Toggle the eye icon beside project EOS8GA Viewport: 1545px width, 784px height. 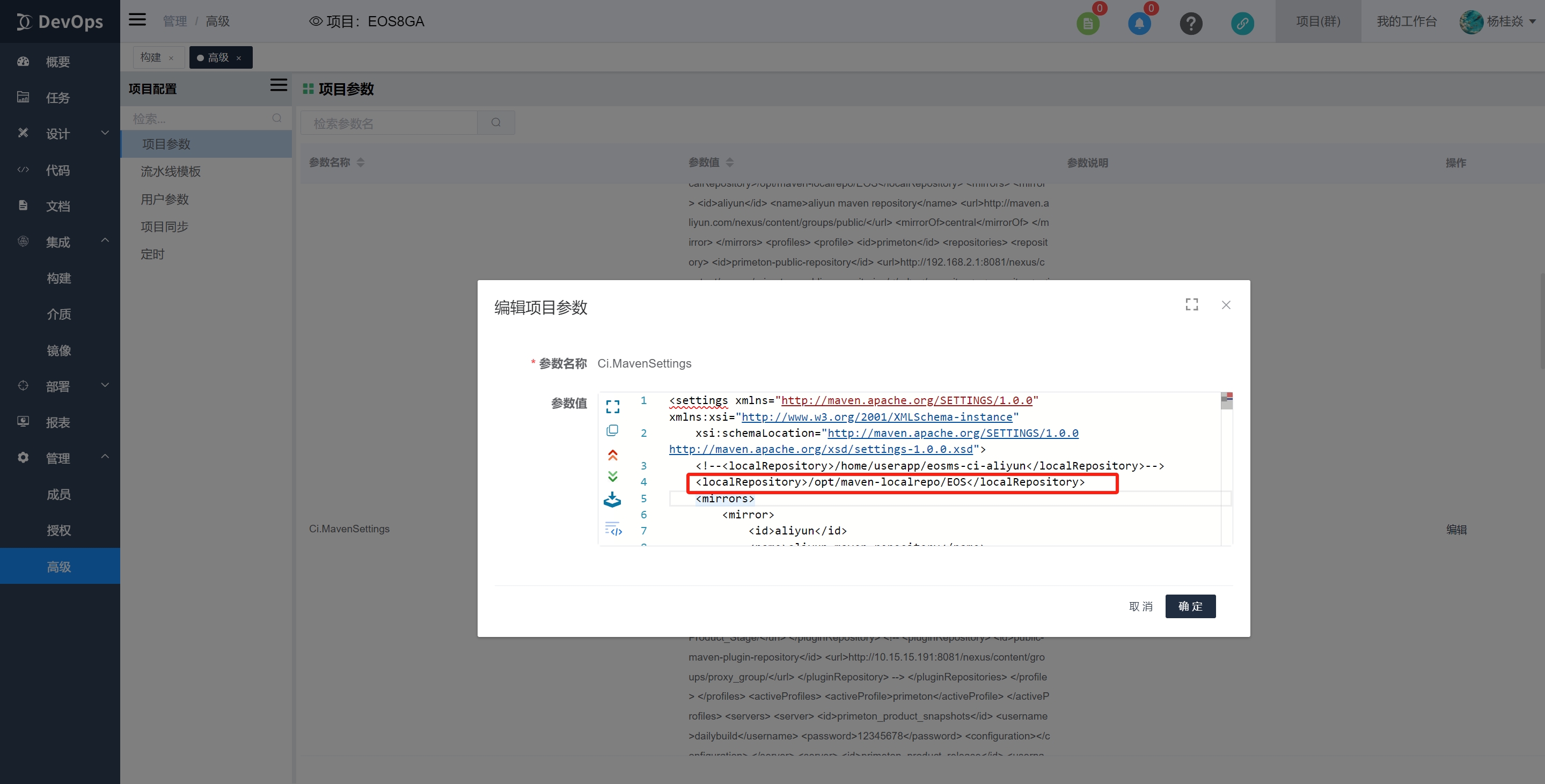click(x=316, y=21)
